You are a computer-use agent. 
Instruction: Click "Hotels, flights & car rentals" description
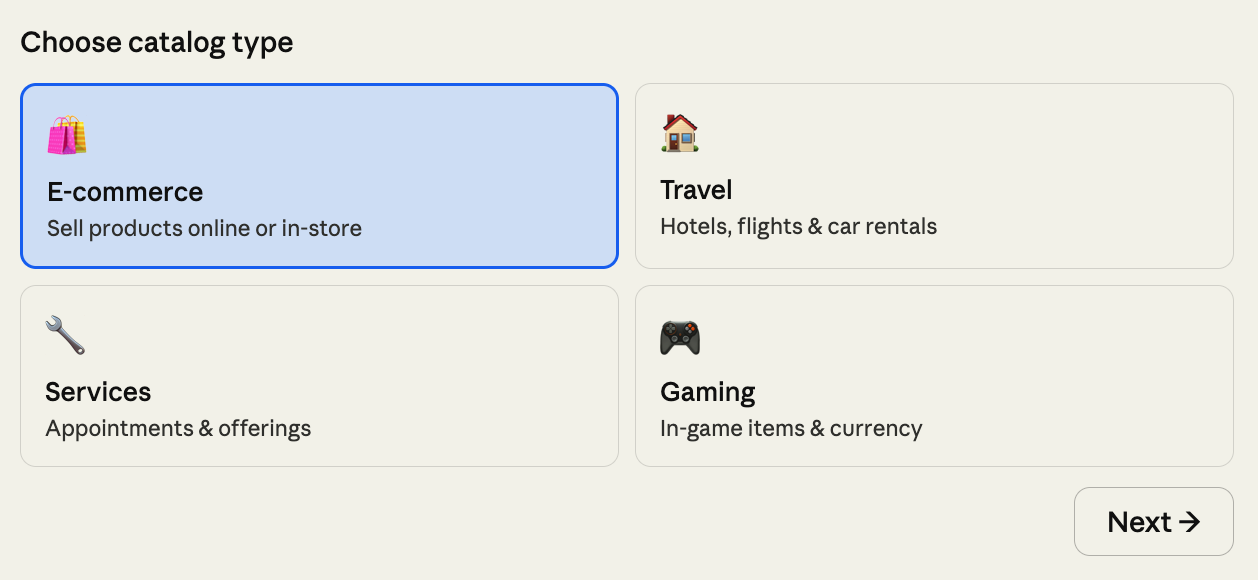[x=798, y=226]
